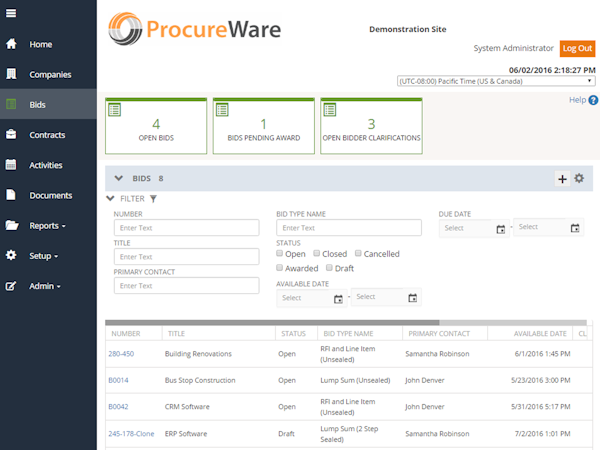Click the Documents page icon
The width and height of the screenshot is (600, 450).
point(11,195)
